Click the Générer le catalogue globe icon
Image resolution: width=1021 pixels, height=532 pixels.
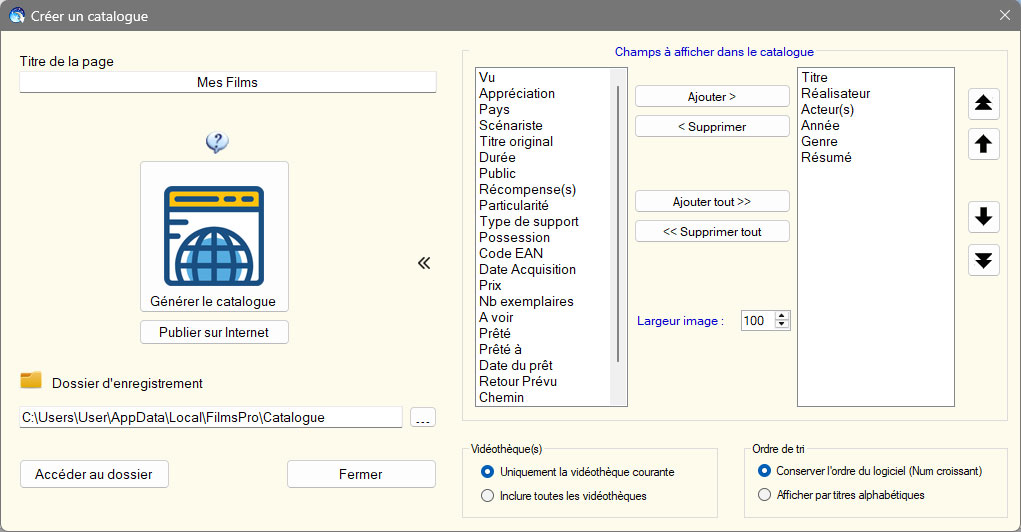214,236
